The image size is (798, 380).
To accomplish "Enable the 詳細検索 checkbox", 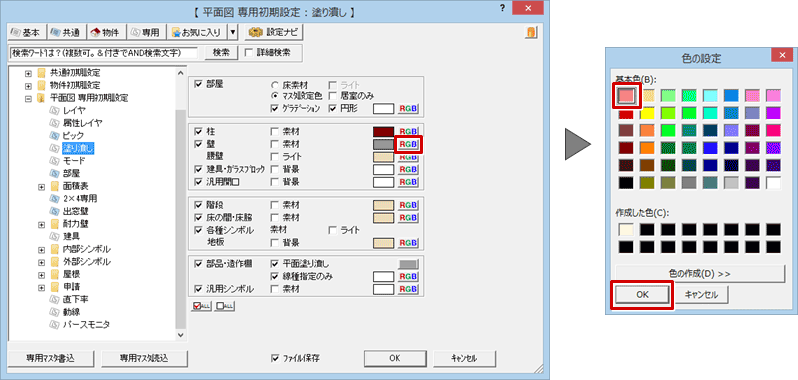I will pos(248,52).
